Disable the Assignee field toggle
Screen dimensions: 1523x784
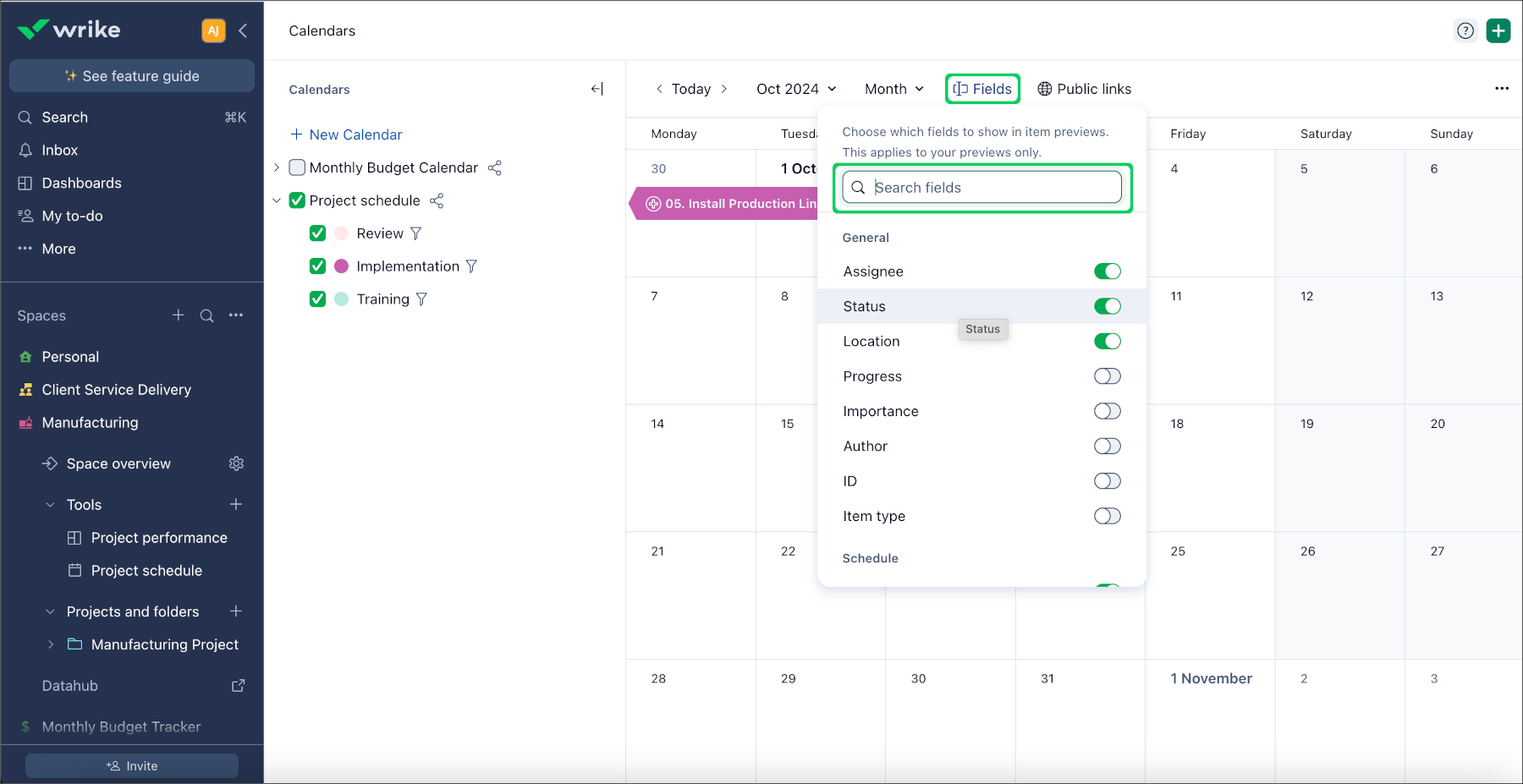[x=1107, y=271]
